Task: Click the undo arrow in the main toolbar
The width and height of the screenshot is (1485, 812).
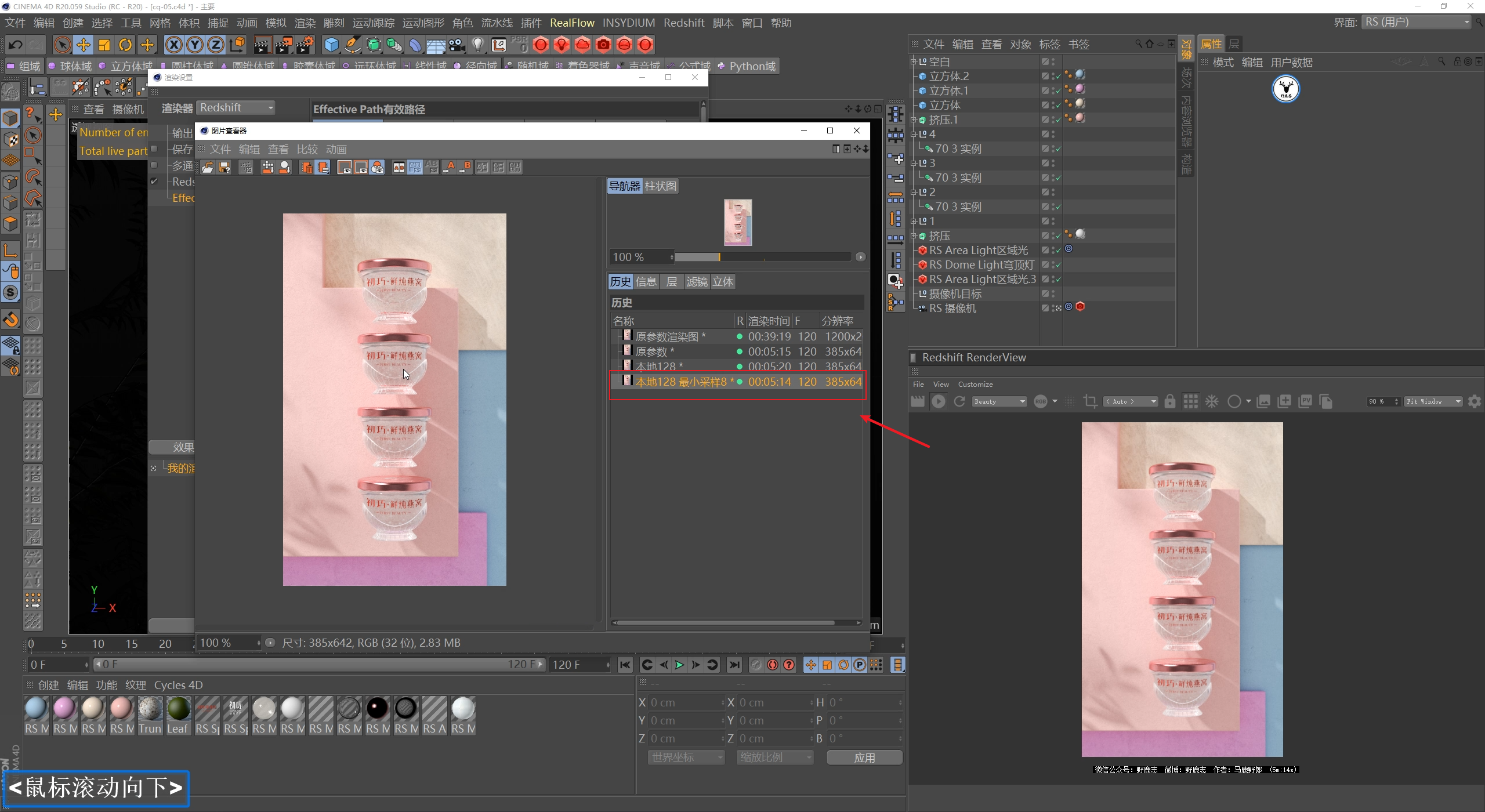Action: pos(15,45)
